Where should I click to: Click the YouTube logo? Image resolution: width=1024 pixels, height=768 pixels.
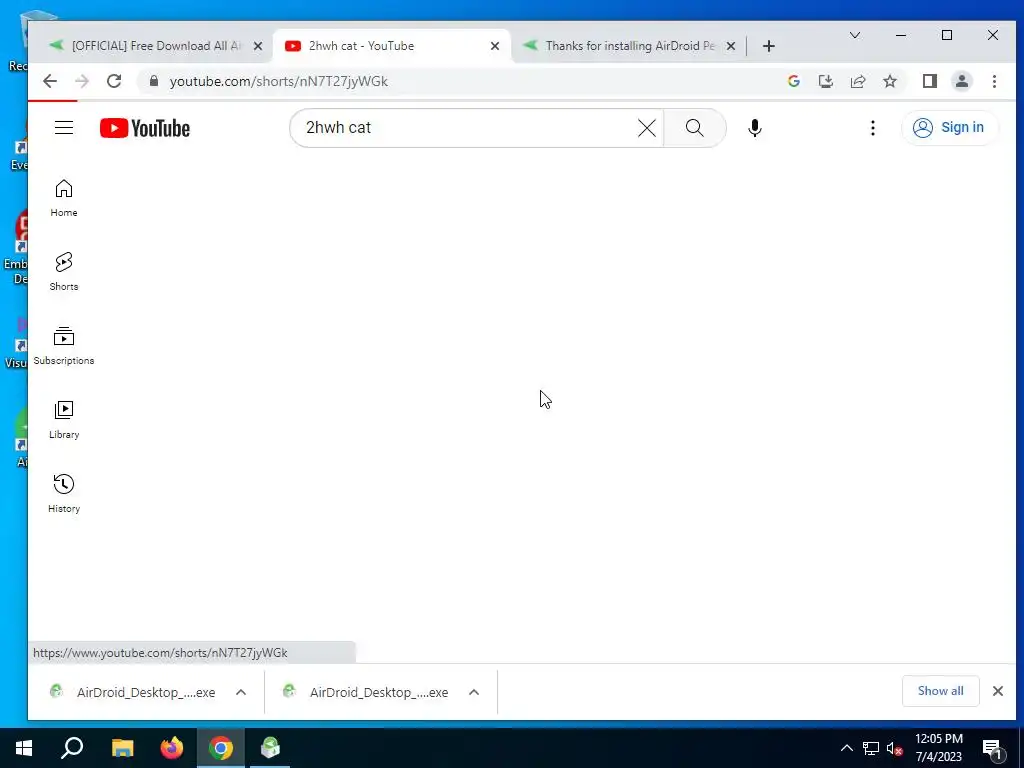[145, 128]
